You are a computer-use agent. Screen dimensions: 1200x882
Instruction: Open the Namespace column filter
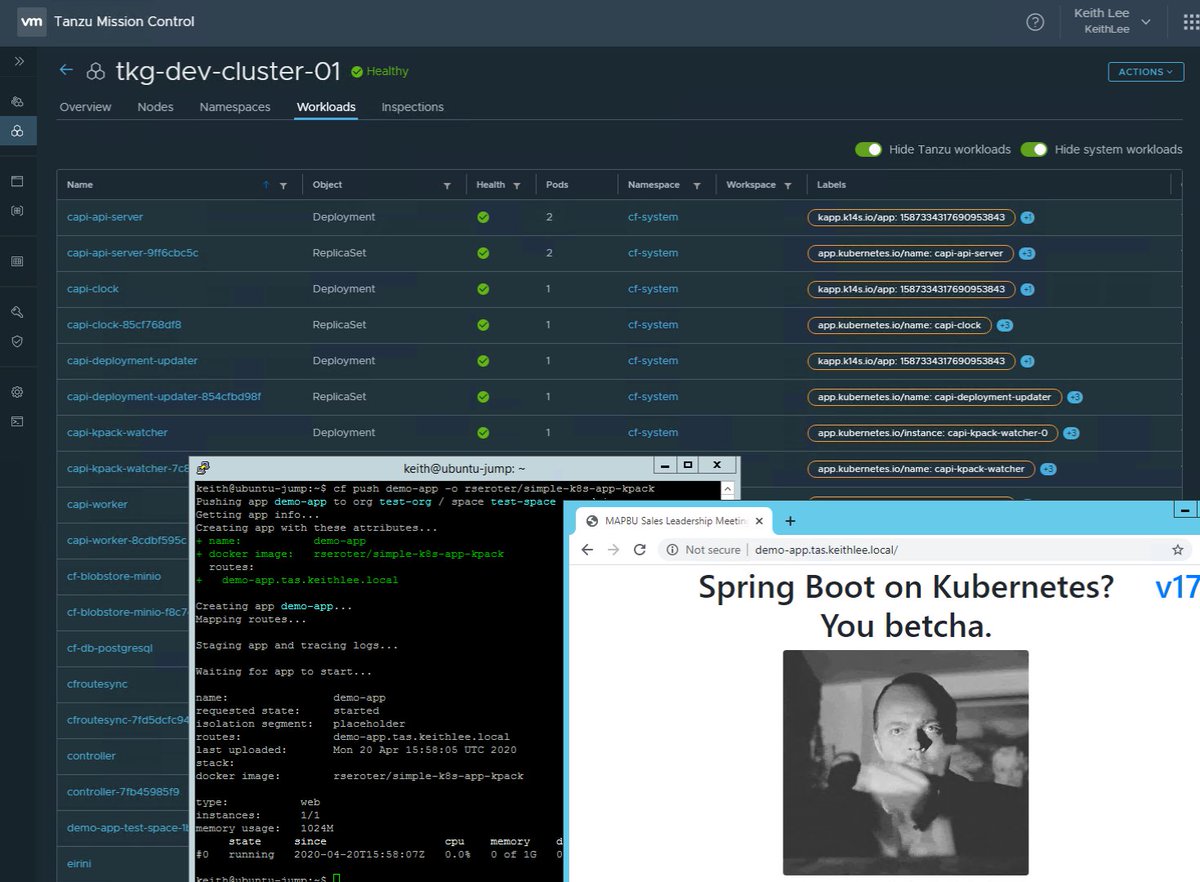[697, 185]
